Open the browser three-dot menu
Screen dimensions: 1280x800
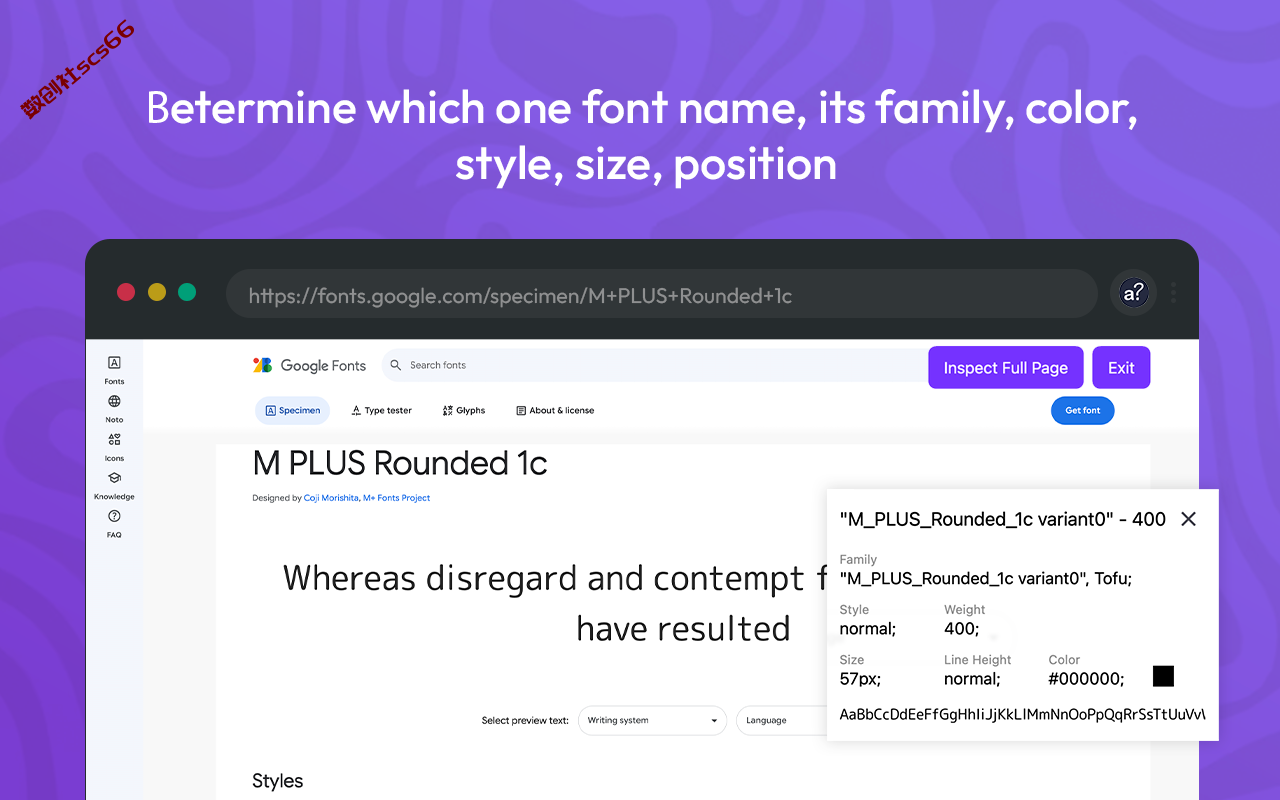coord(1173,293)
